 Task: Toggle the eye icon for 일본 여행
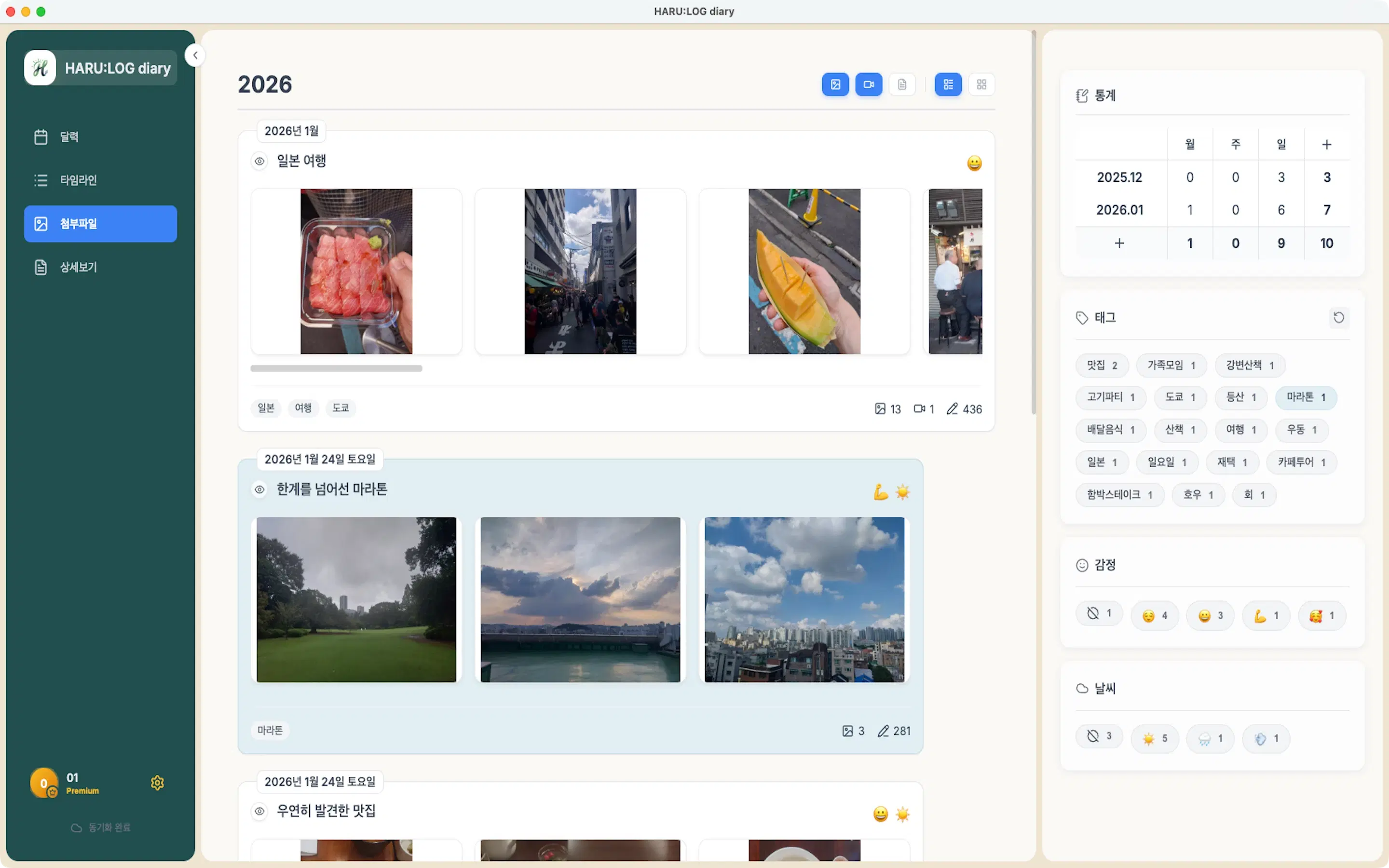click(x=259, y=162)
